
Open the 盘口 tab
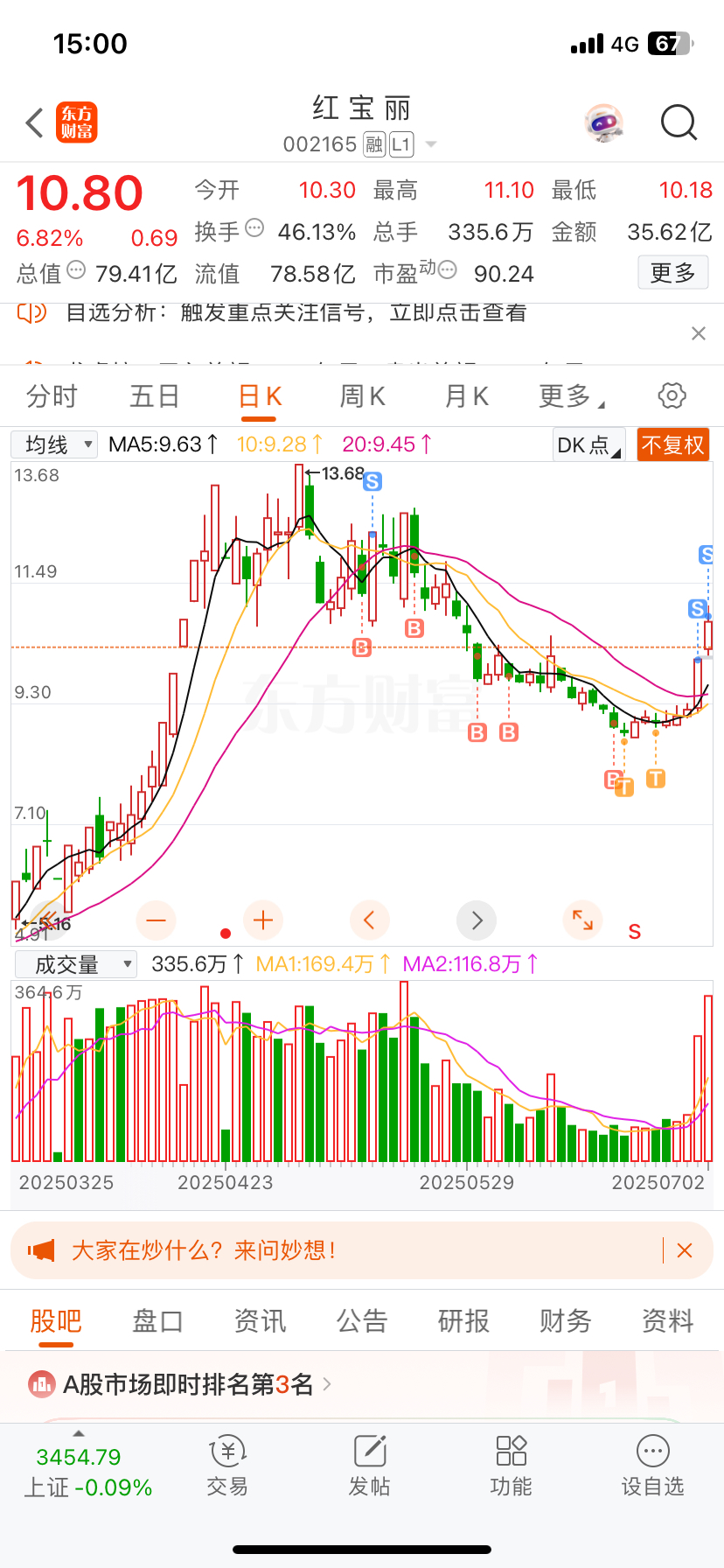pyautogui.click(x=157, y=1321)
